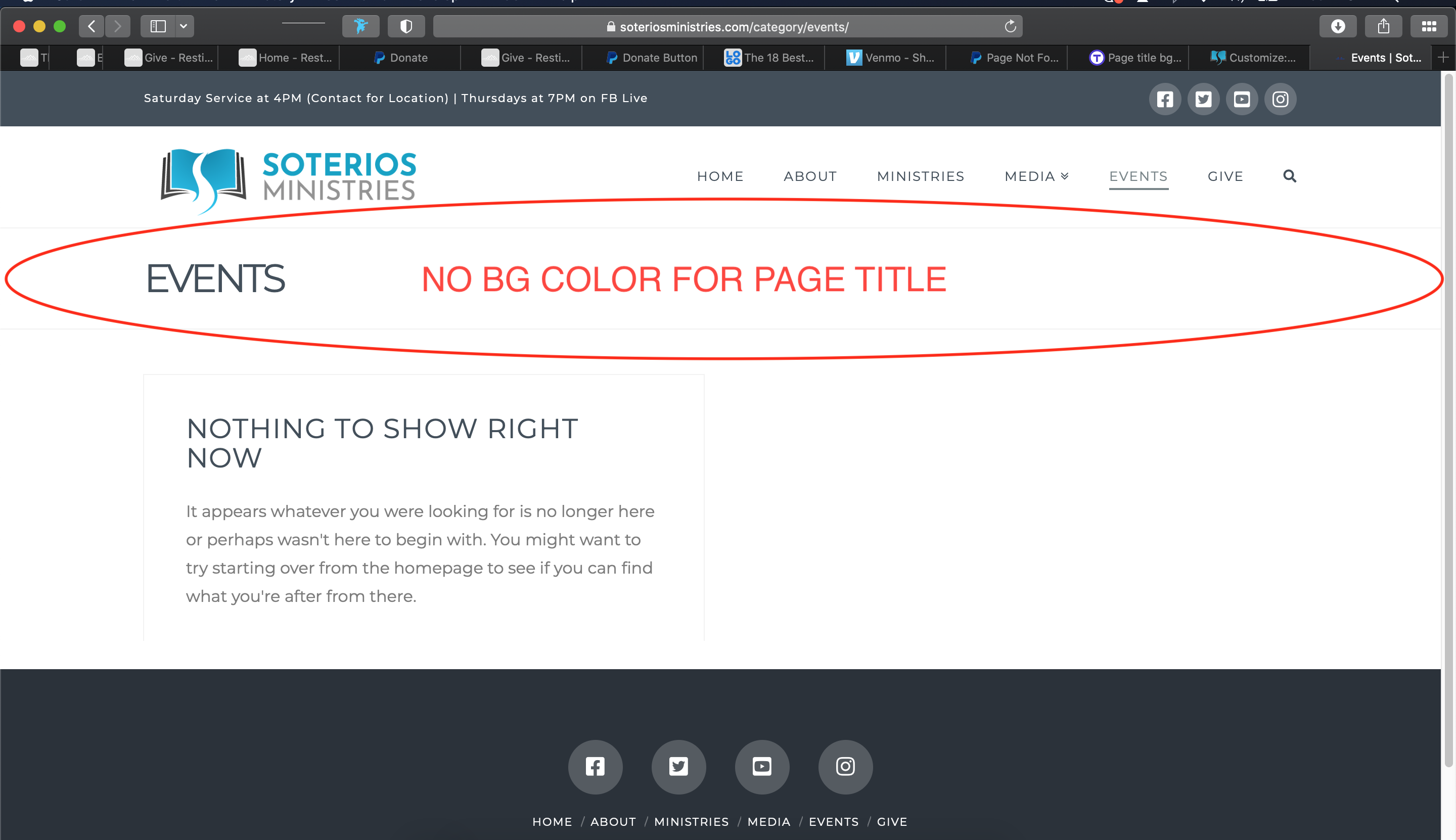Open YouTube icon in top header

tap(1242, 99)
